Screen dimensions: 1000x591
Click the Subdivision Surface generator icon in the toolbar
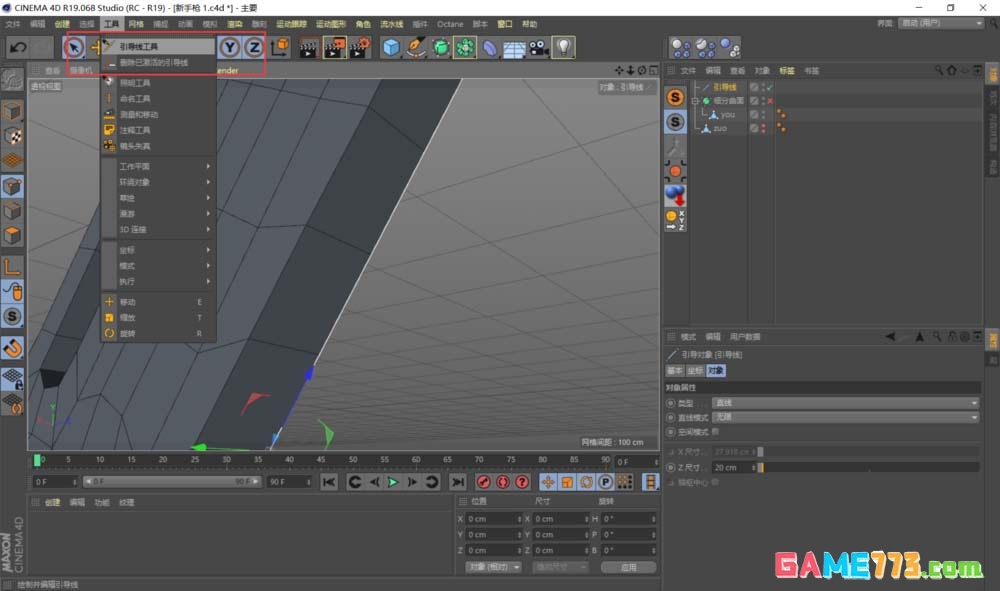(x=441, y=47)
